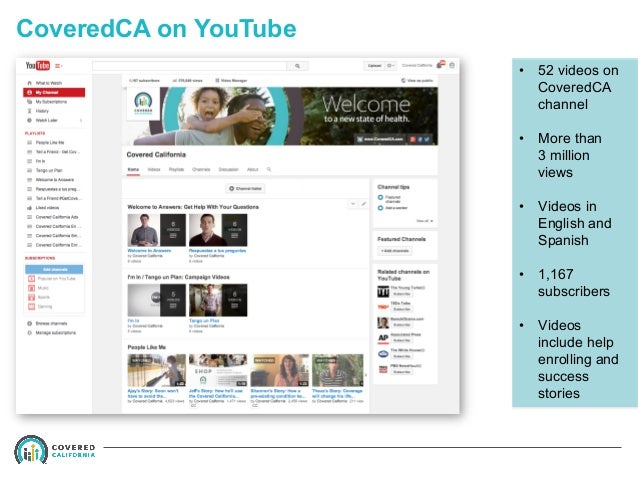Click the gear icon beside Manage subscriptions
This screenshot has height=479, width=638.
pyautogui.click(x=29, y=333)
